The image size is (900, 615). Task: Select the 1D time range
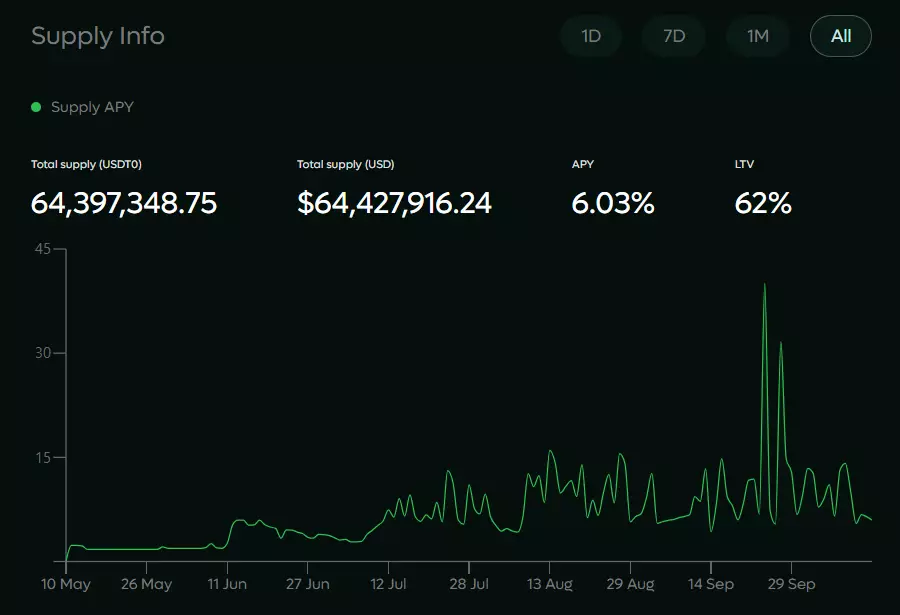pyautogui.click(x=591, y=36)
